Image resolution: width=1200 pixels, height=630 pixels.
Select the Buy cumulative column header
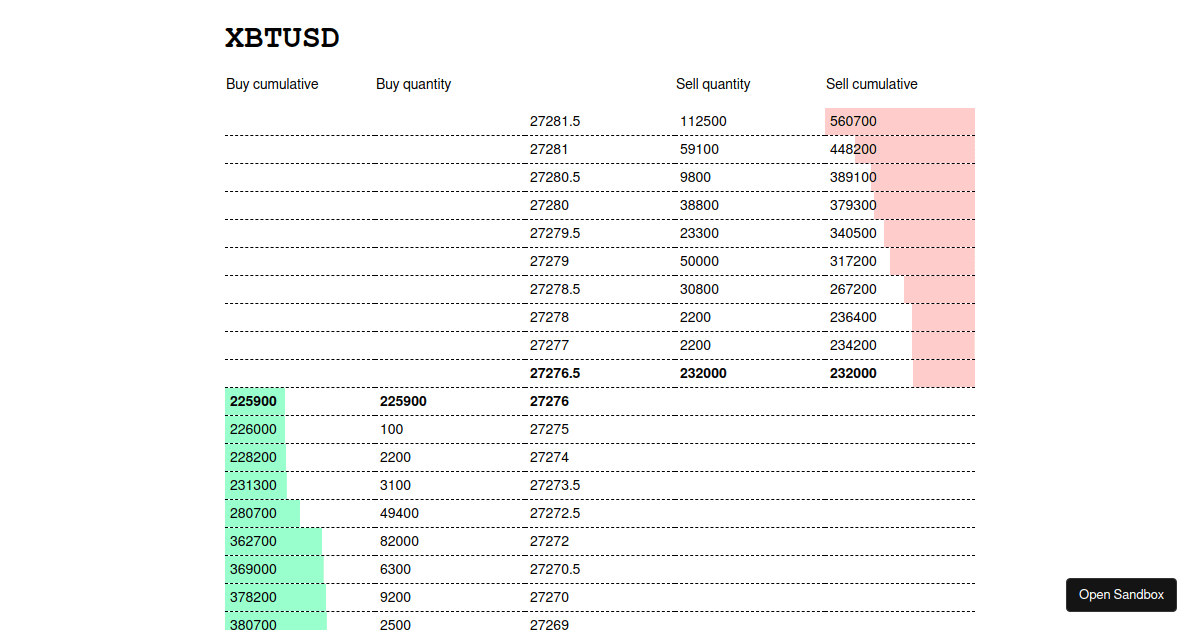click(x=272, y=84)
